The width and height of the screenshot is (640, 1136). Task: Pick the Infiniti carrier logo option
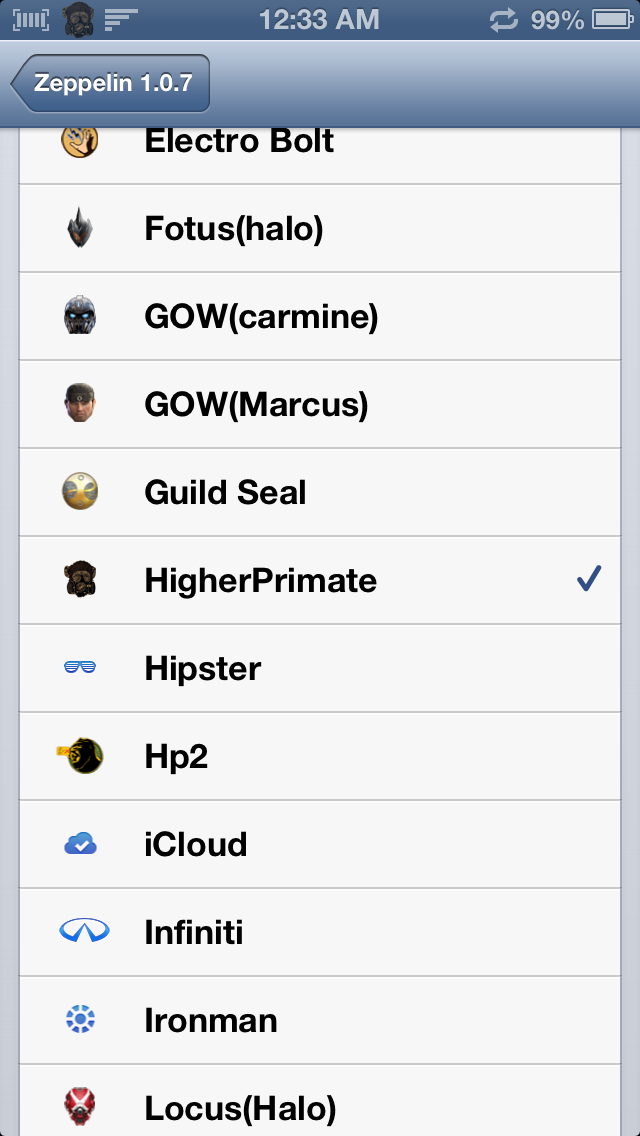click(x=320, y=932)
